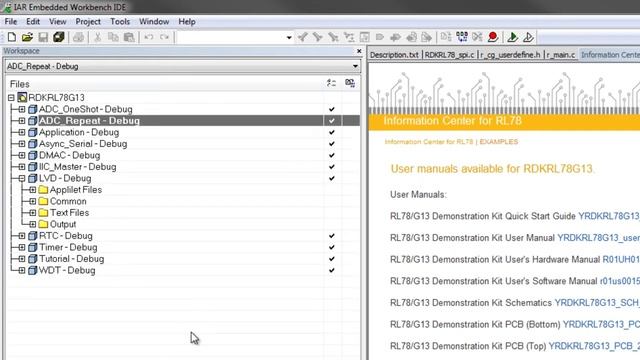Open the Window menu
This screenshot has height=360, width=640.
pyautogui.click(x=154, y=22)
